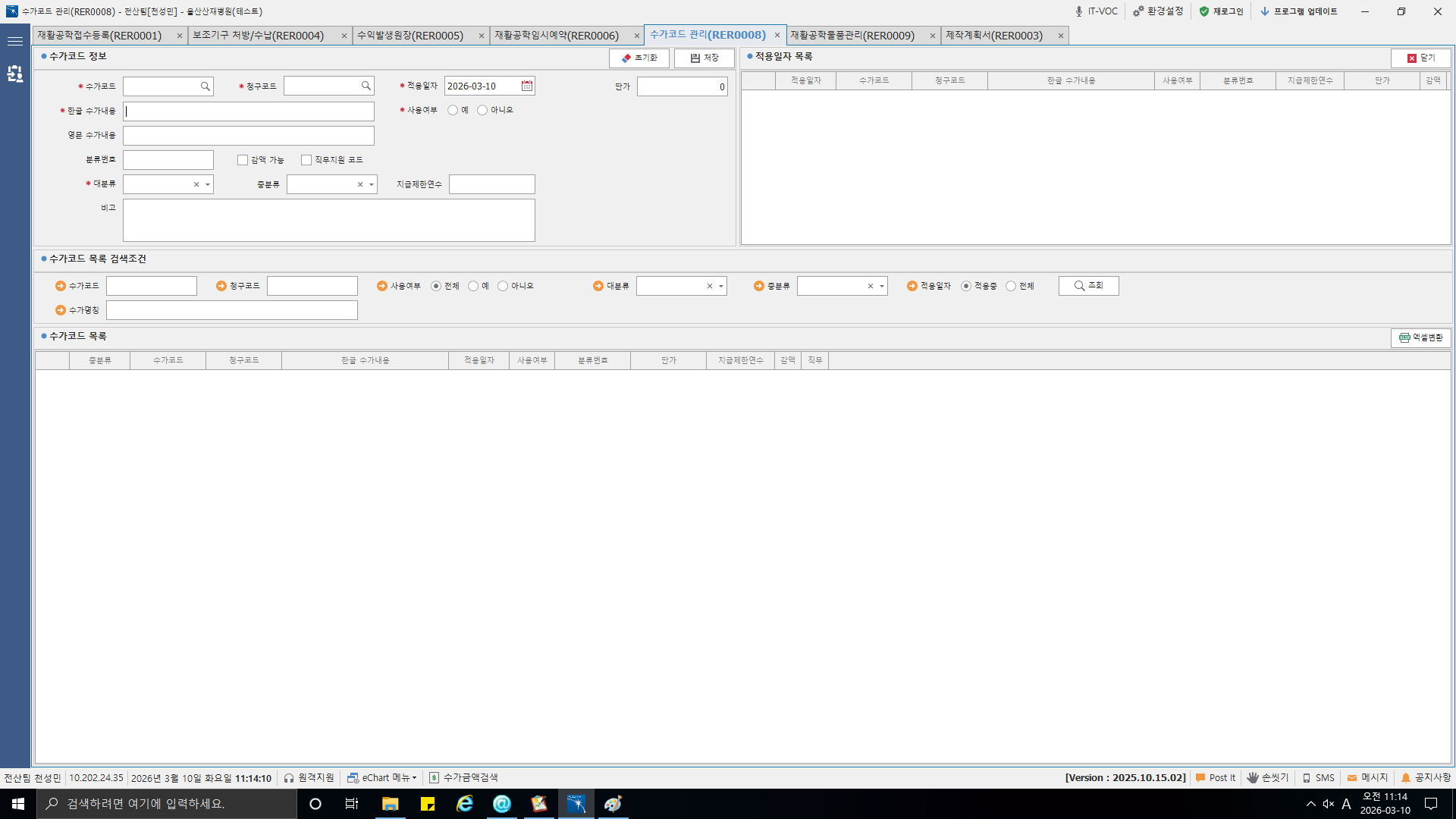Click the 단가 price input field
This screenshot has height=819, width=1456.
tap(682, 86)
